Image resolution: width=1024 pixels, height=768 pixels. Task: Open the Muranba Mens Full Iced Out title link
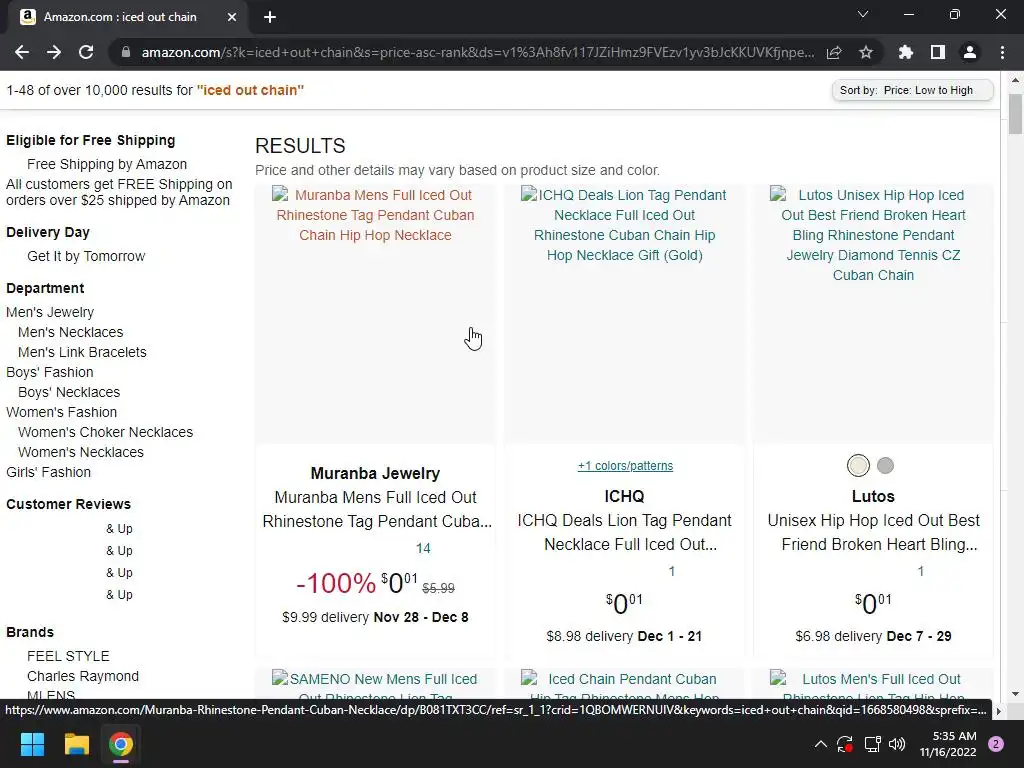376,509
